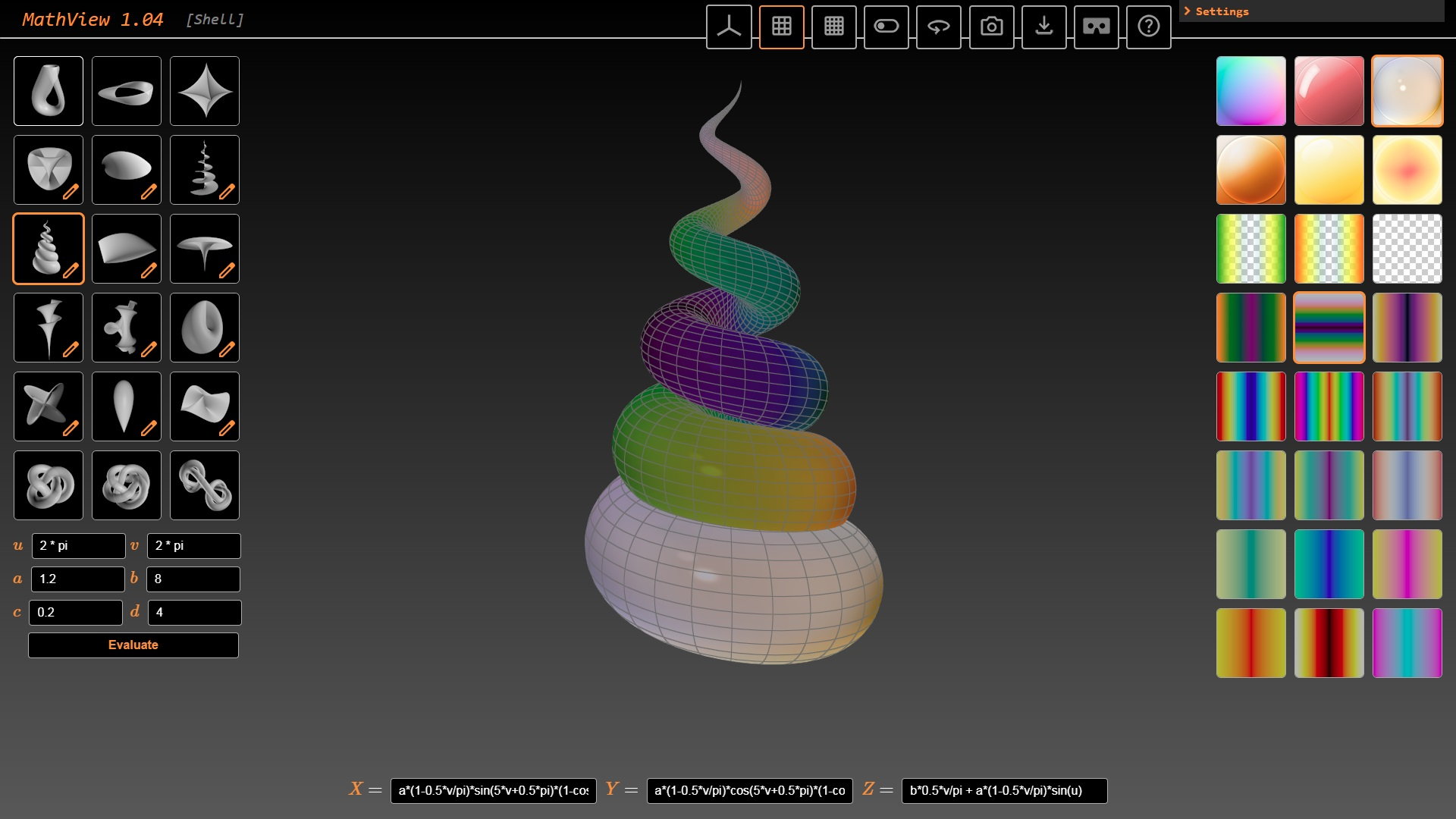Screen dimensions: 1456x819
Task: Toggle the fine wireframe grid icon
Action: click(833, 27)
